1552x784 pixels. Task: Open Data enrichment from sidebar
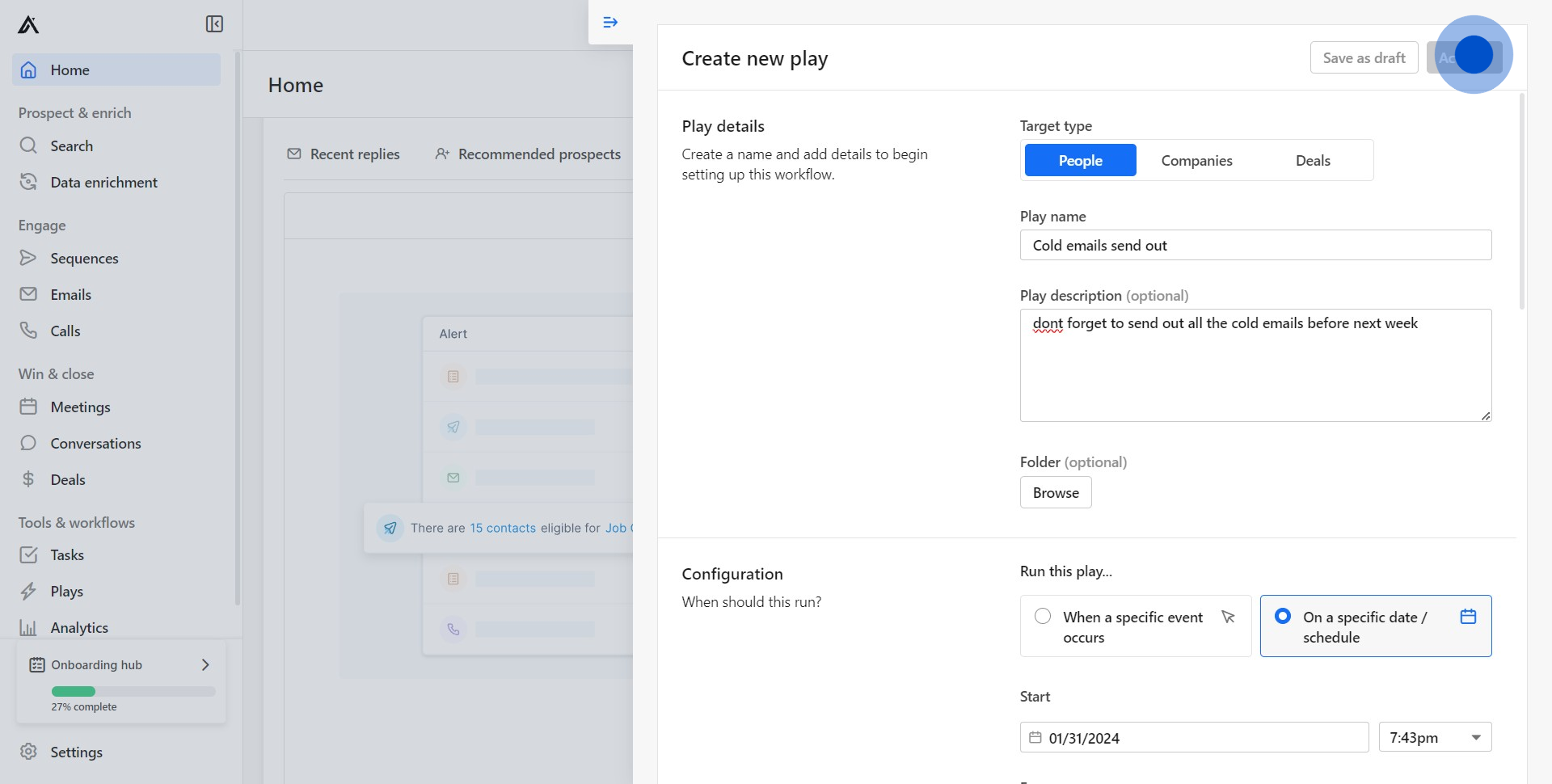pyautogui.click(x=103, y=183)
